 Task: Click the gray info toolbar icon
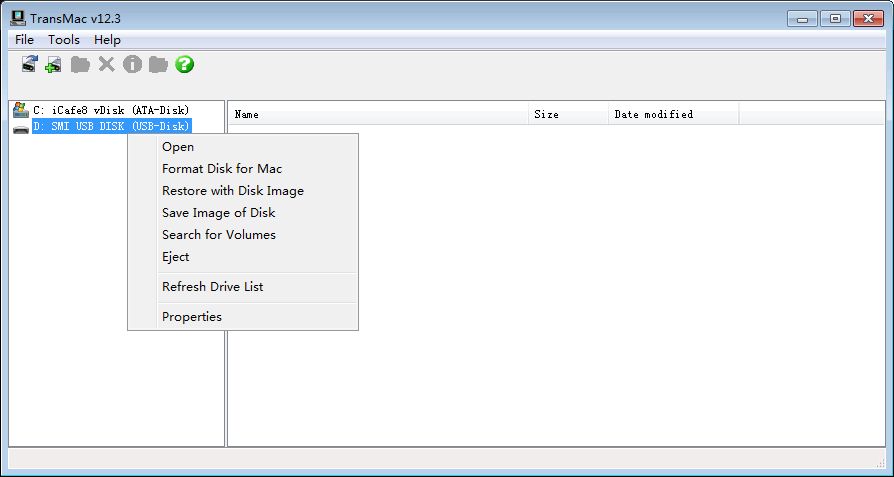[x=132, y=65]
